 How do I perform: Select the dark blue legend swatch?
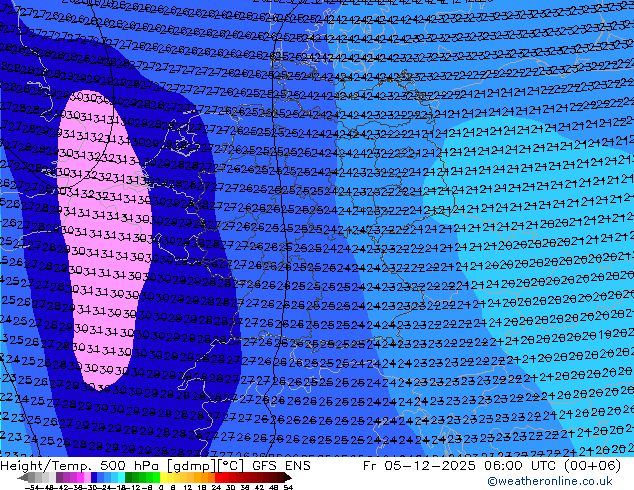[x=94, y=477]
